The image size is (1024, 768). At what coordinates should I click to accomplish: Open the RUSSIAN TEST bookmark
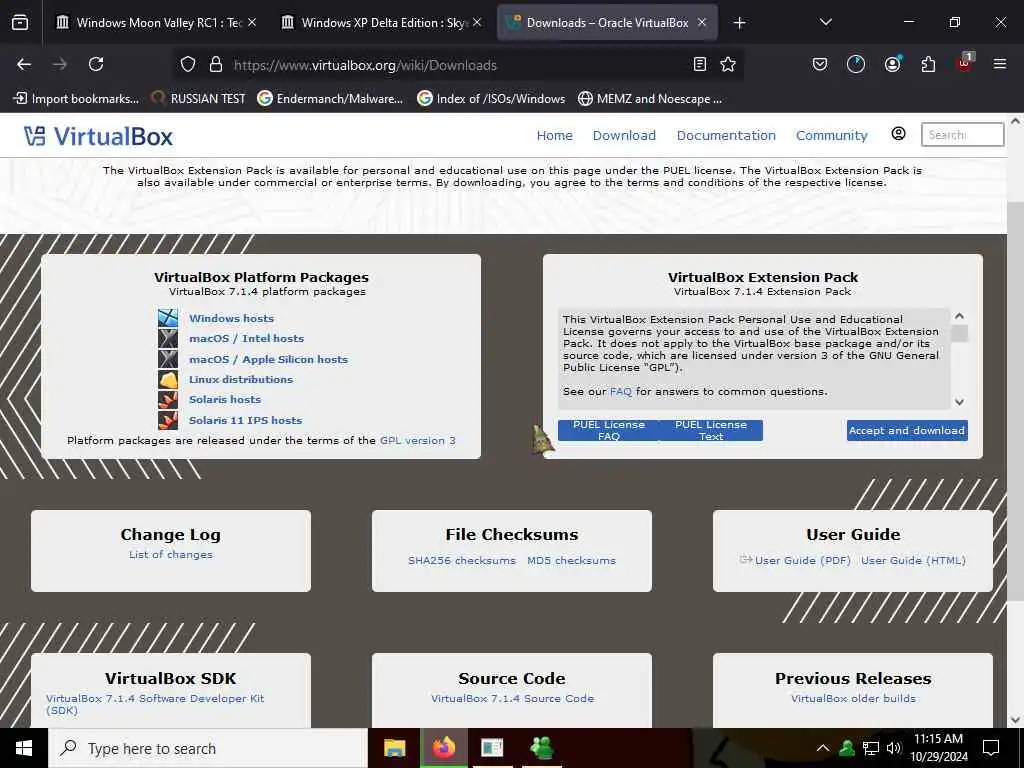click(198, 99)
